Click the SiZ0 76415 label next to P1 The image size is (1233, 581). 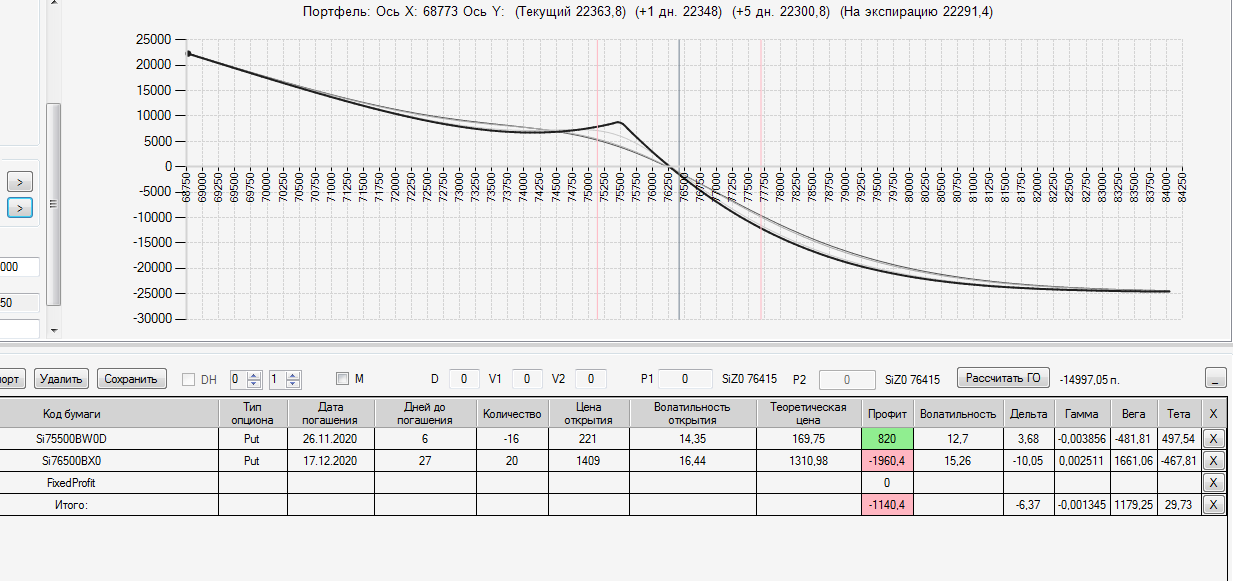(x=750, y=379)
